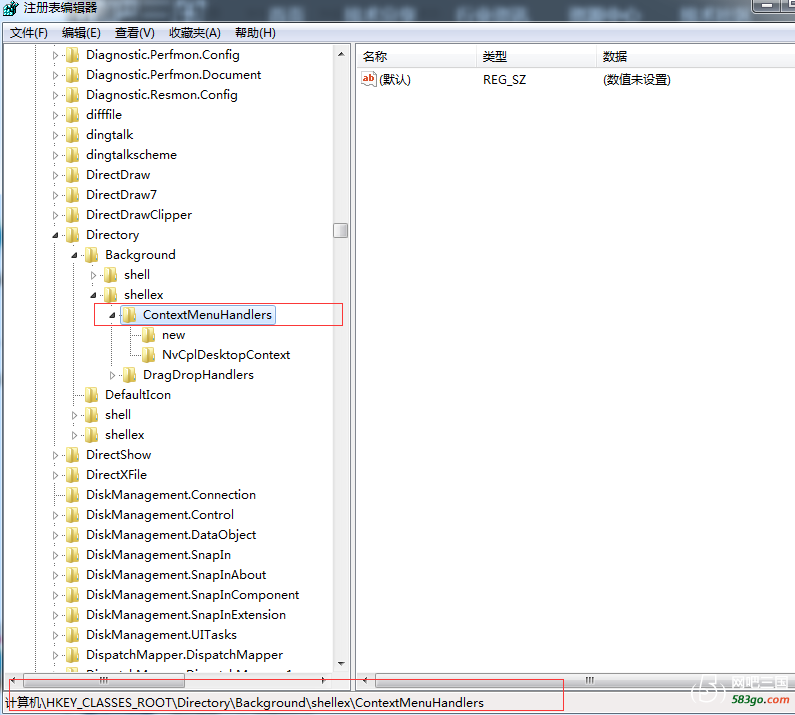This screenshot has width=795, height=715.
Task: Expand the DirectDraw7 node arrow
Action: pyautogui.click(x=55, y=195)
